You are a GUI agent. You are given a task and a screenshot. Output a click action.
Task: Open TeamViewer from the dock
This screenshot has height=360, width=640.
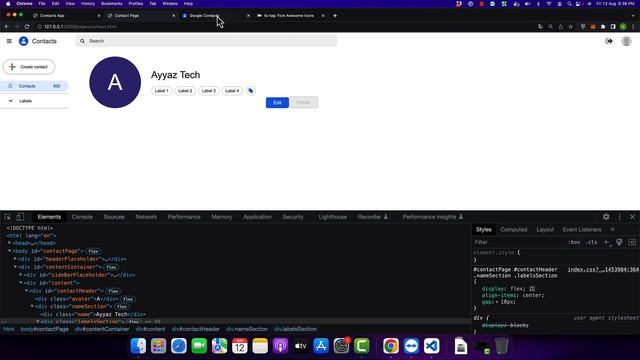tap(411, 346)
